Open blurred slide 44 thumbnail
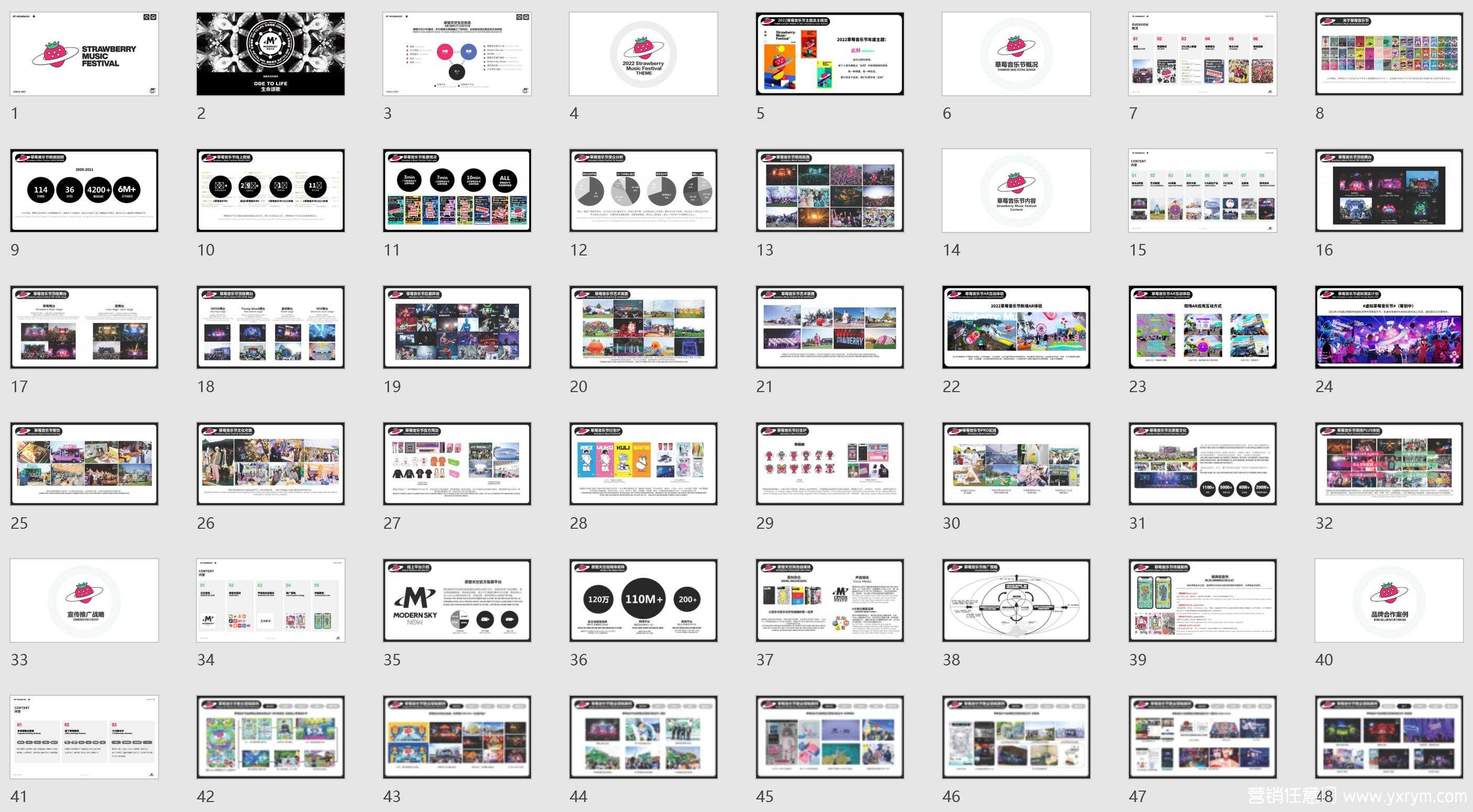The height and width of the screenshot is (812, 1473). [644, 737]
